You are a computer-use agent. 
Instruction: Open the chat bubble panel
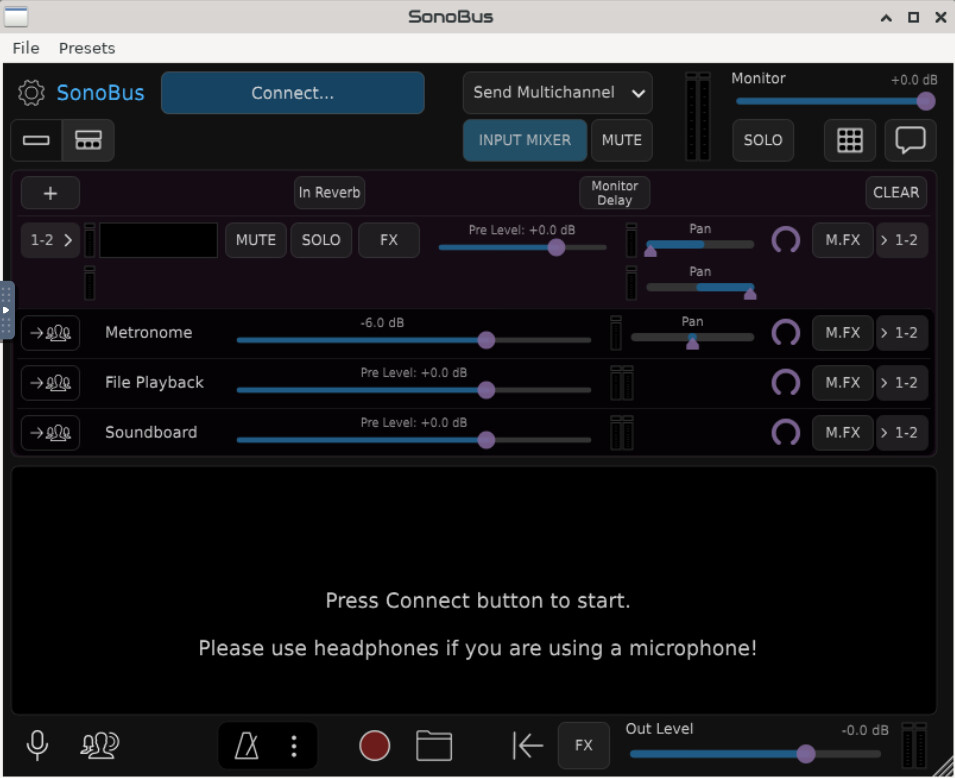910,141
